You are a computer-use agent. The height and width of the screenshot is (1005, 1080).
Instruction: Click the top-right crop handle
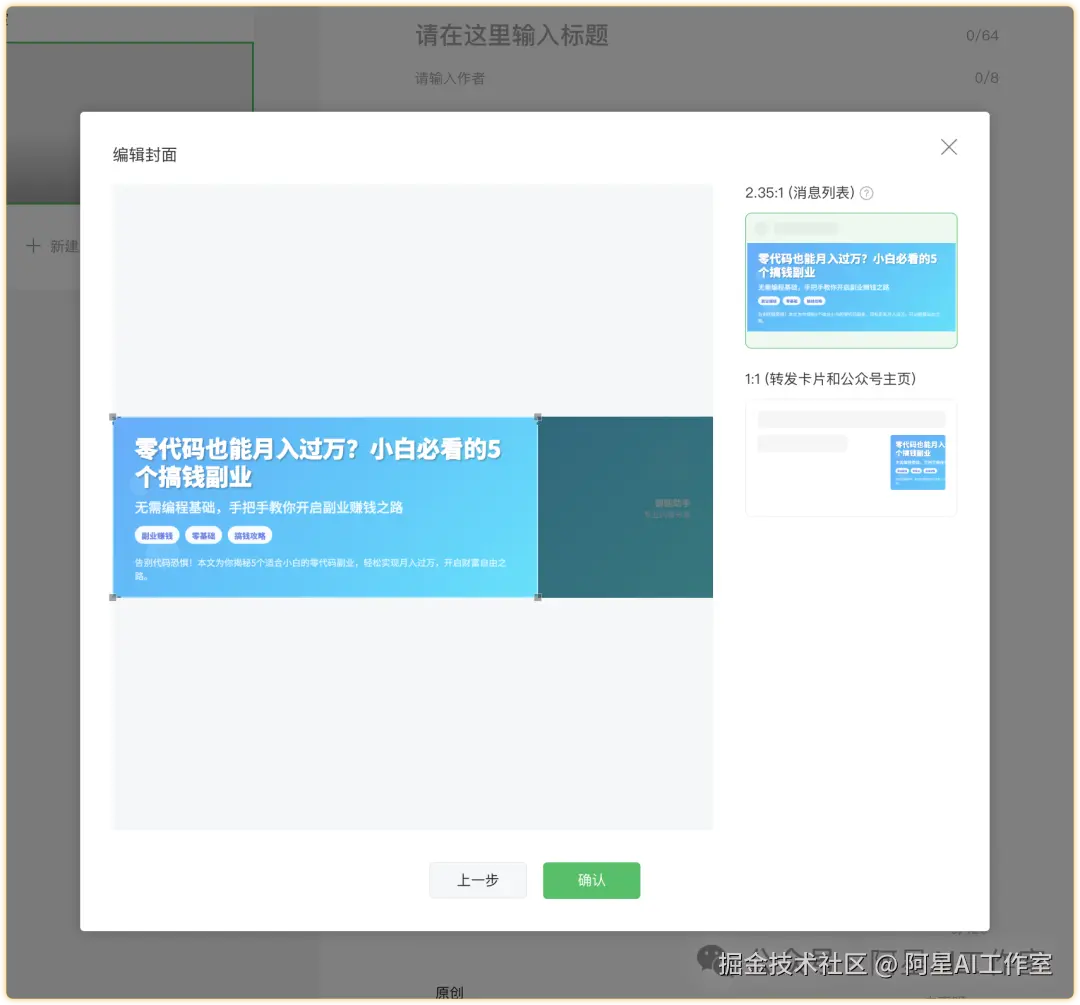pyautogui.click(x=538, y=417)
